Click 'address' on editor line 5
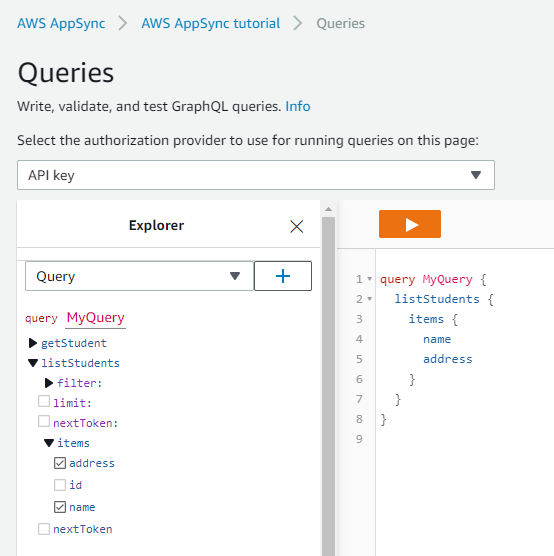This screenshot has height=556, width=554. click(x=448, y=359)
